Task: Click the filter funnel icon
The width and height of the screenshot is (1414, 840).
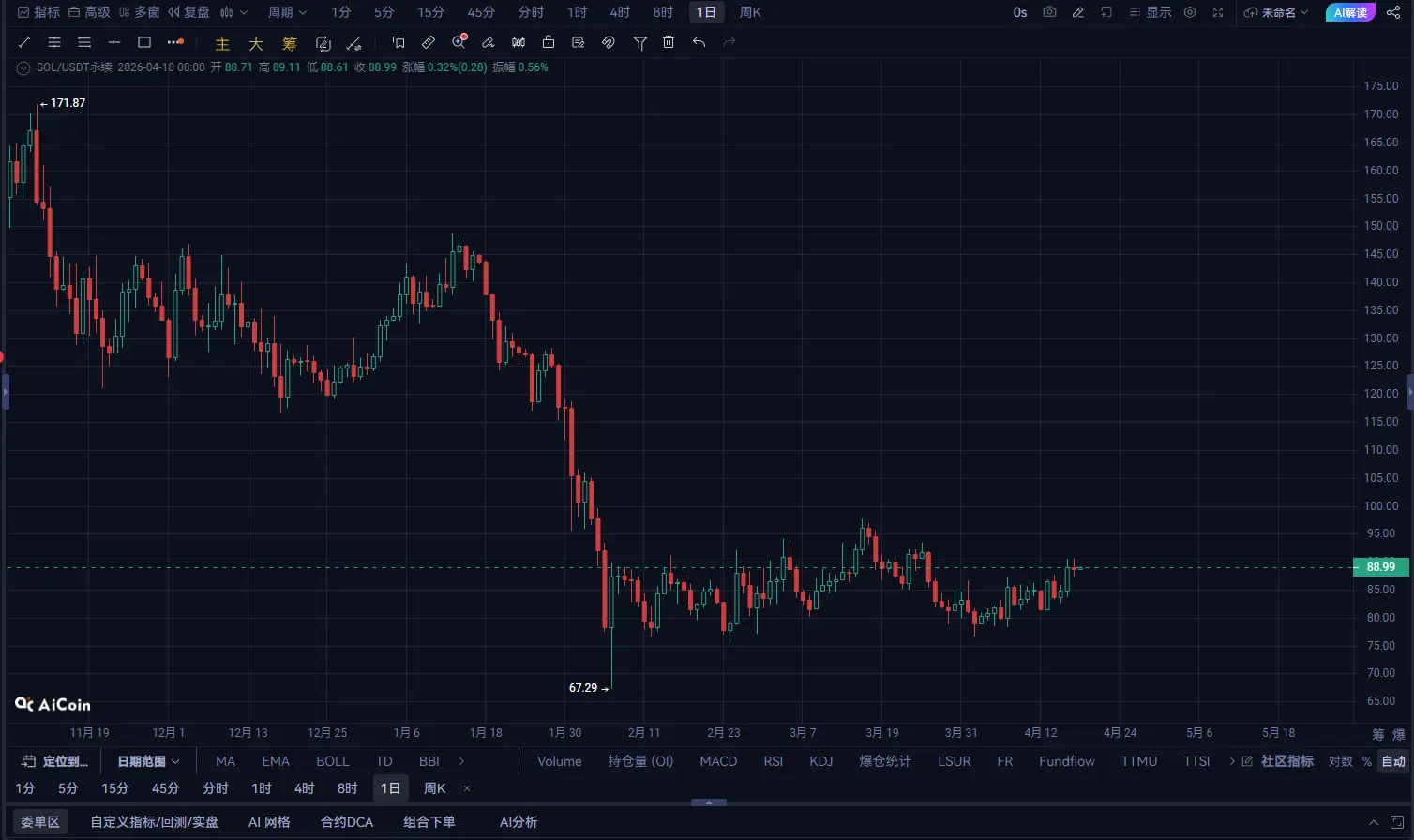Action: (x=640, y=42)
